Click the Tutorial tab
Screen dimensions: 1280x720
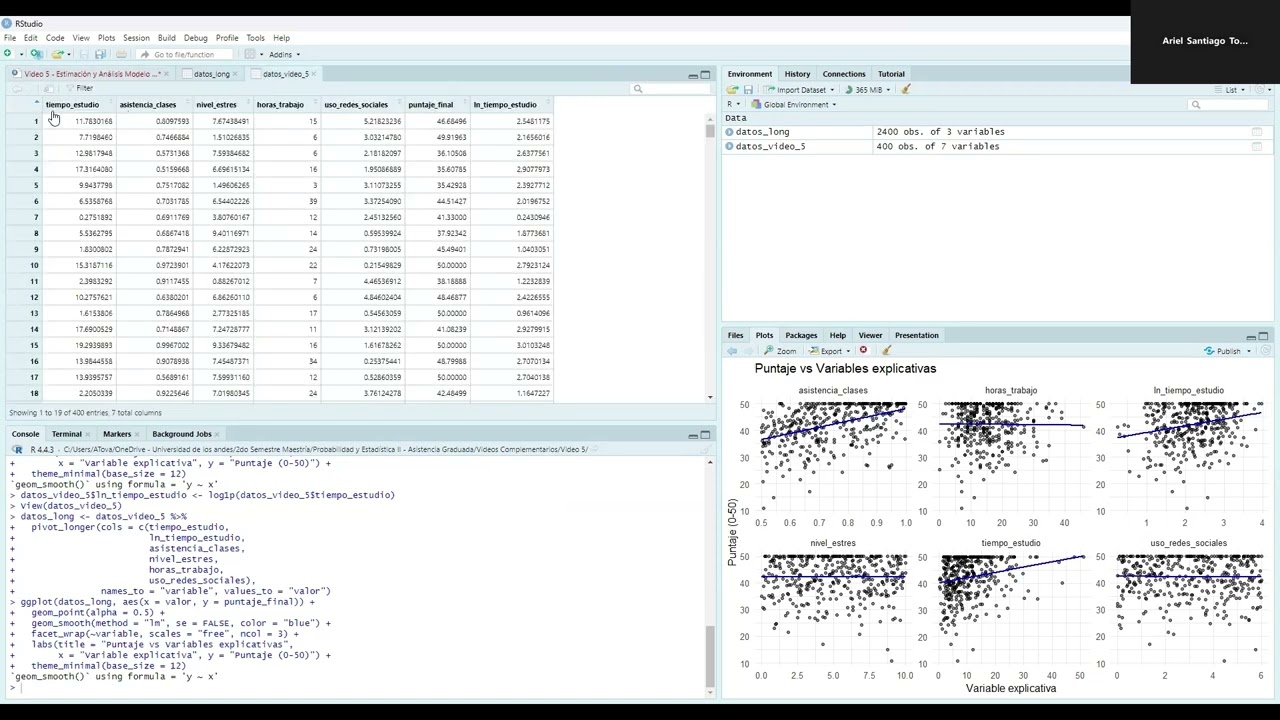[x=891, y=74]
